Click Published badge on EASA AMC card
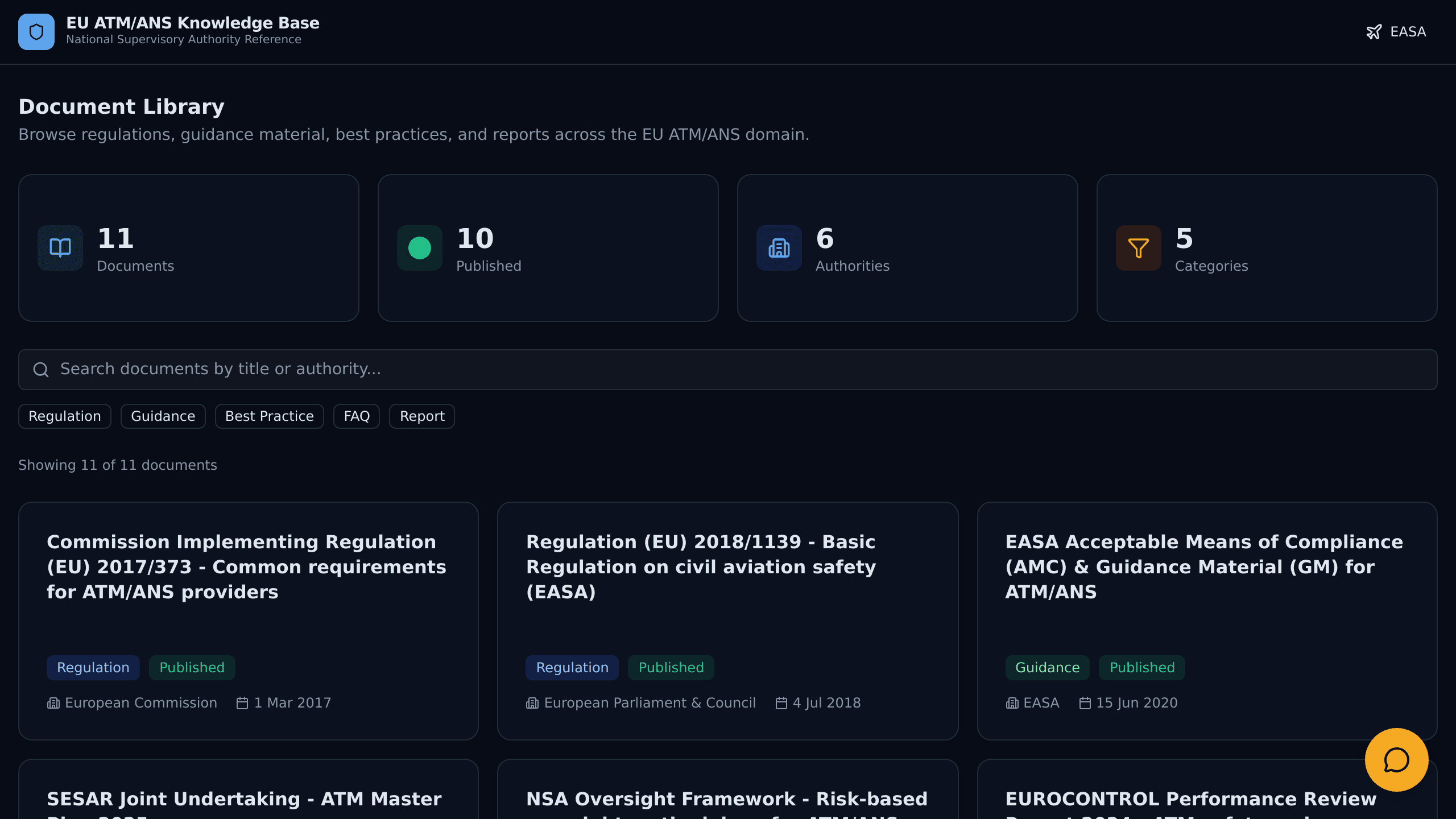Screen dimensions: 1456x819 click(x=1142, y=668)
